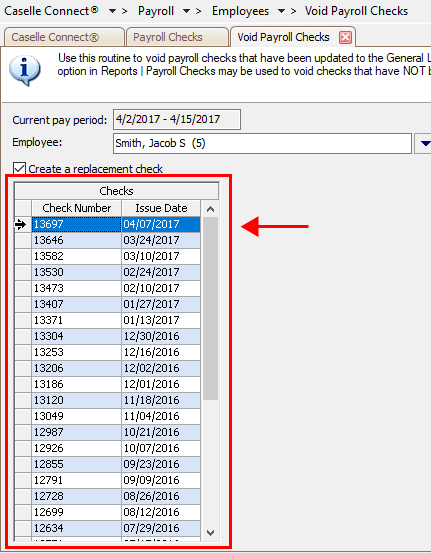The height and width of the screenshot is (553, 431).
Task: Switch to the Caselle Connect tab
Action: 64,37
